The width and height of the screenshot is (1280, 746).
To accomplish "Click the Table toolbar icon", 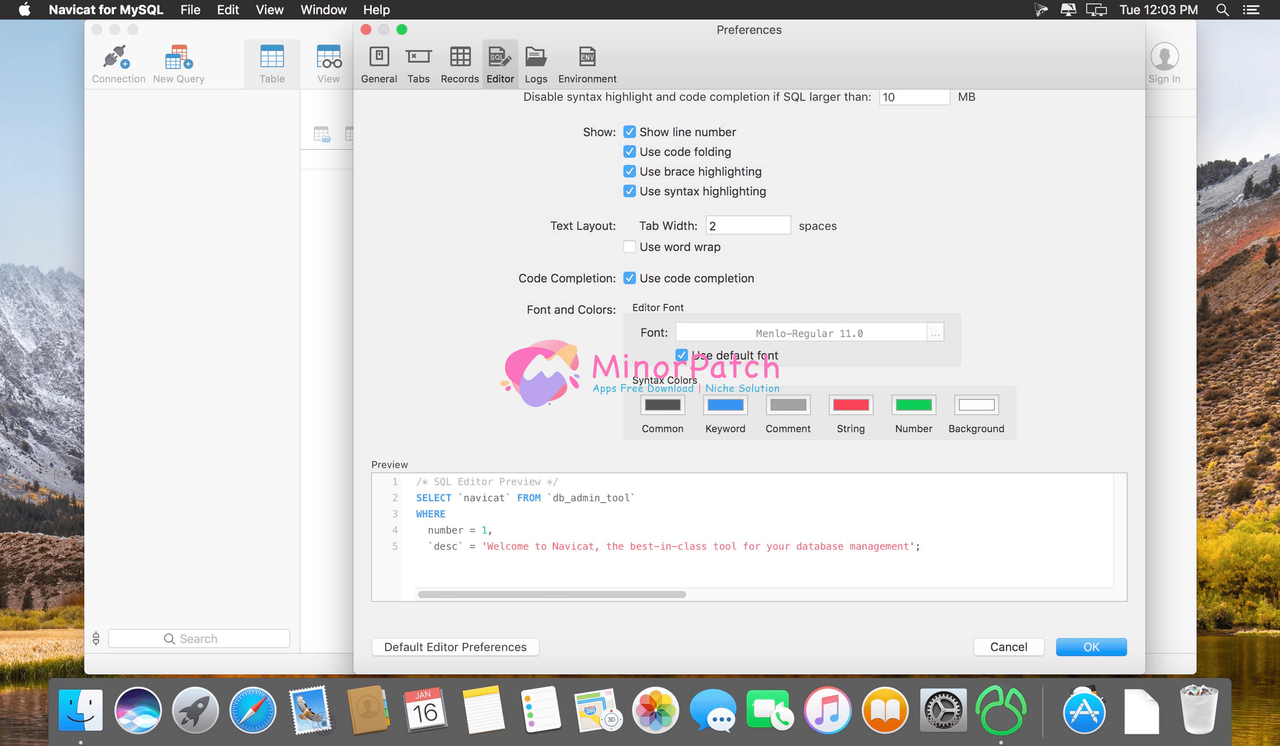I will pyautogui.click(x=272, y=64).
